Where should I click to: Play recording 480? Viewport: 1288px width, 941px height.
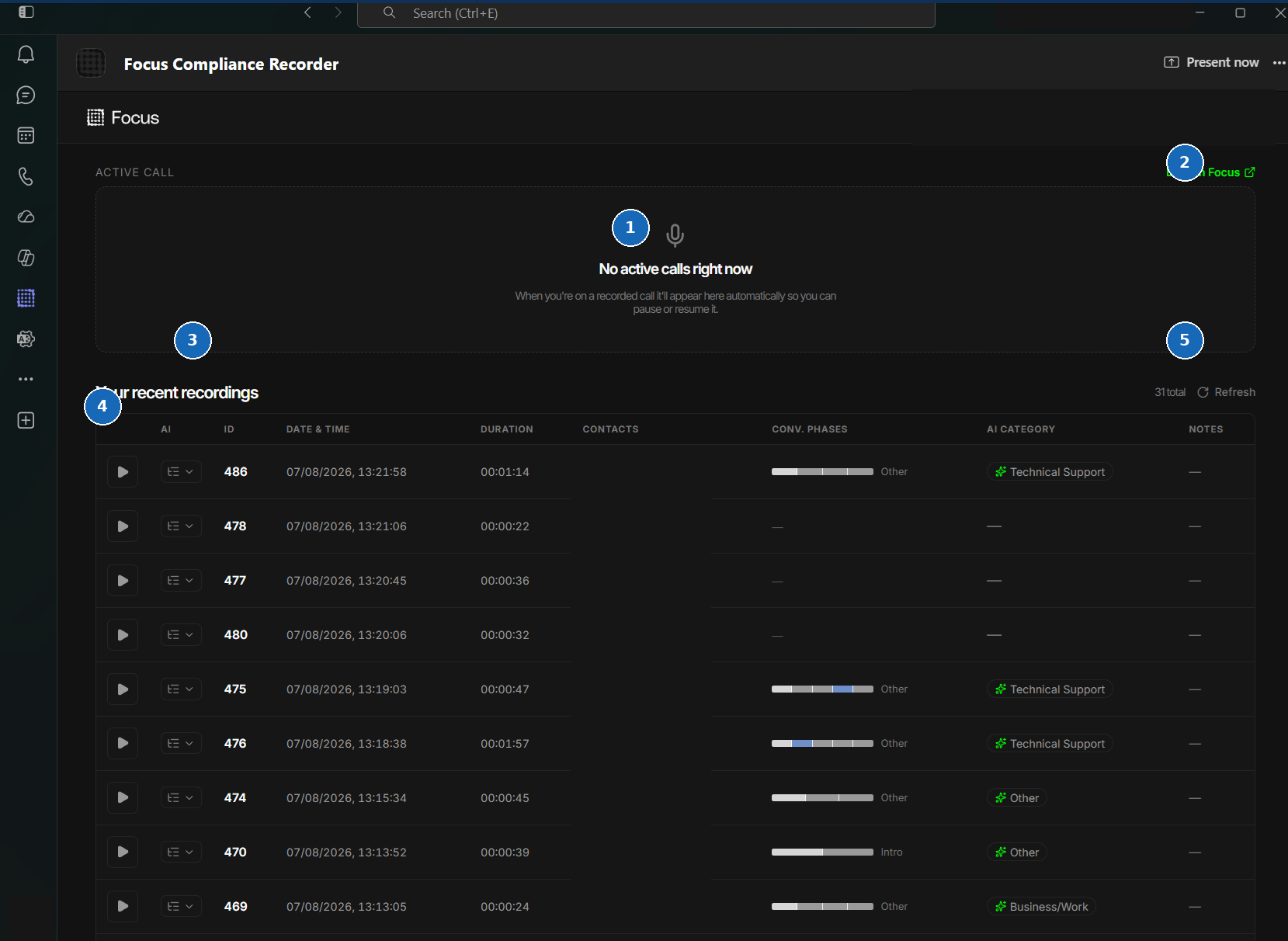pos(123,635)
